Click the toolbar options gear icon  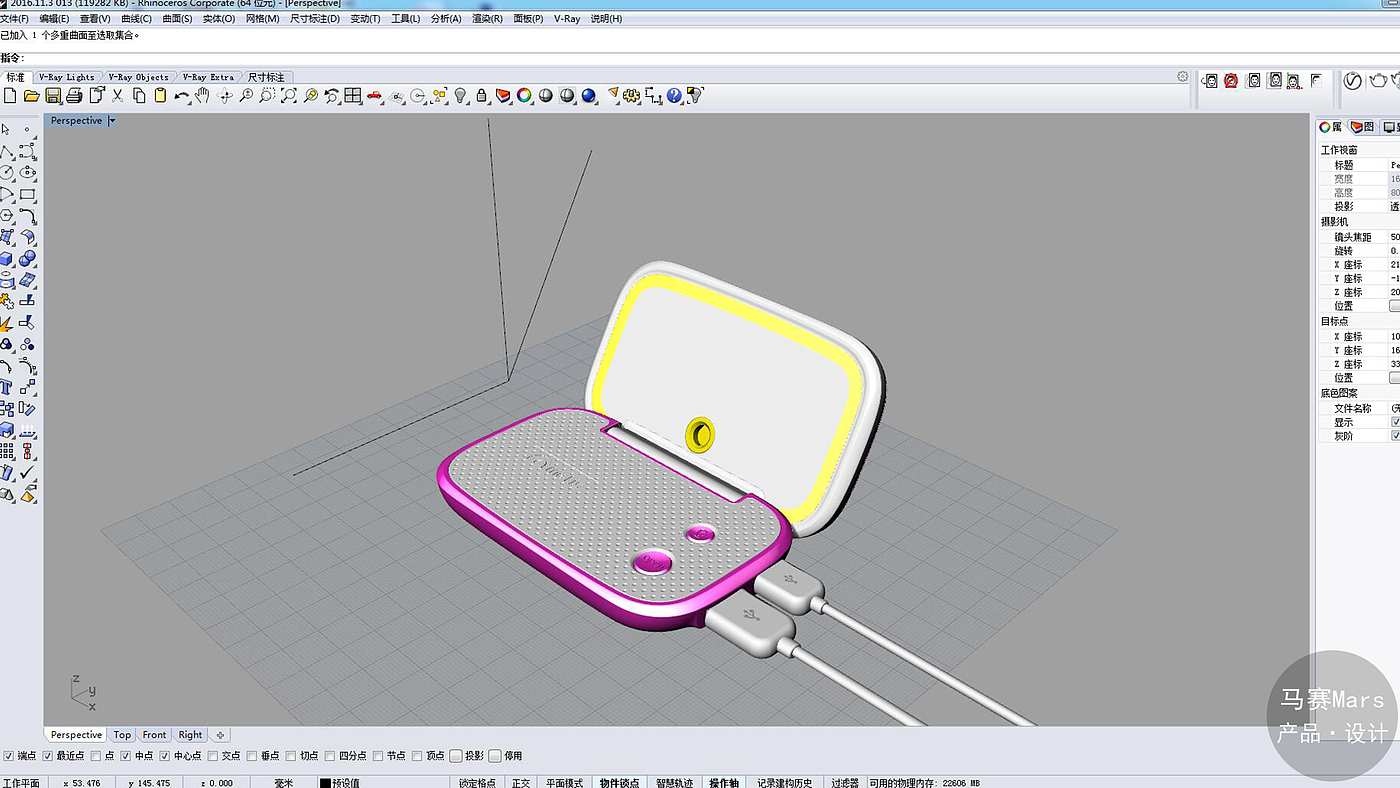point(1183,77)
